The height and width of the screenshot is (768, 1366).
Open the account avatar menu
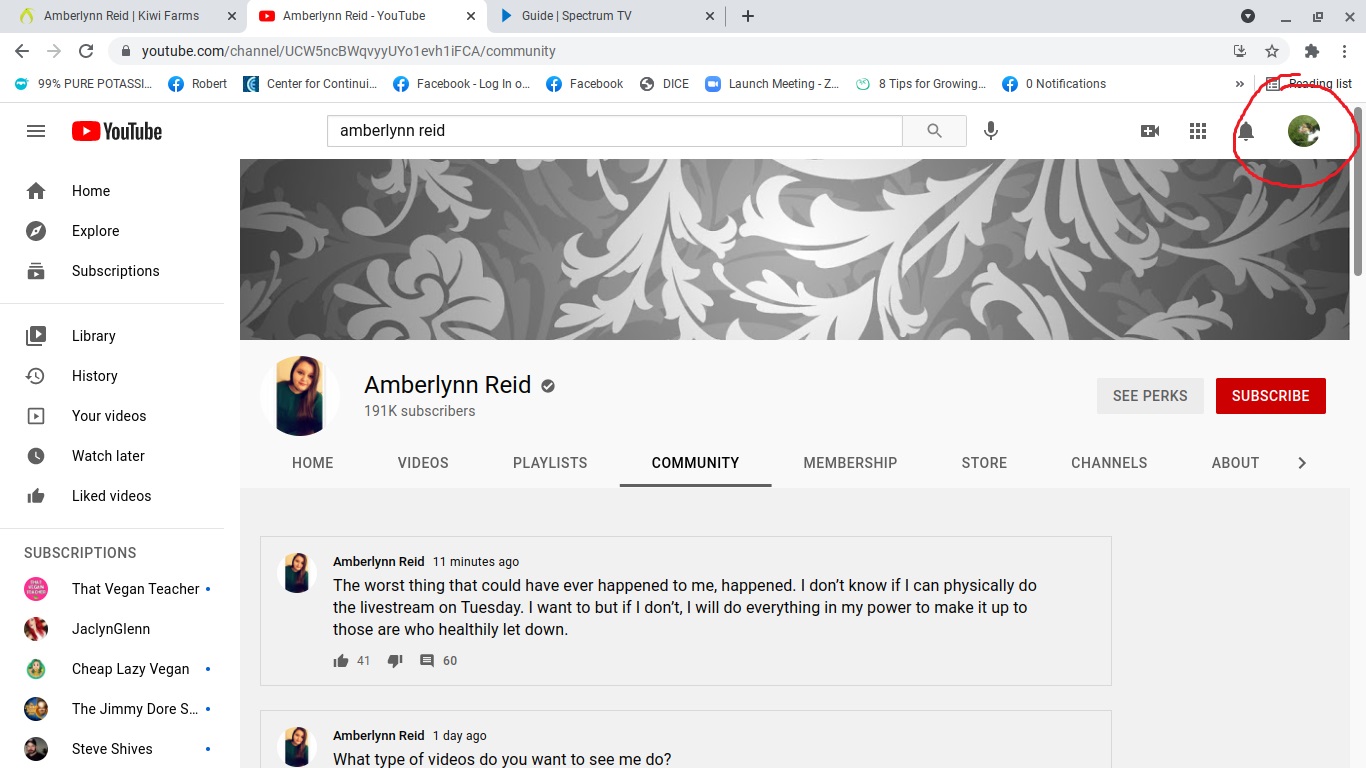coord(1304,131)
